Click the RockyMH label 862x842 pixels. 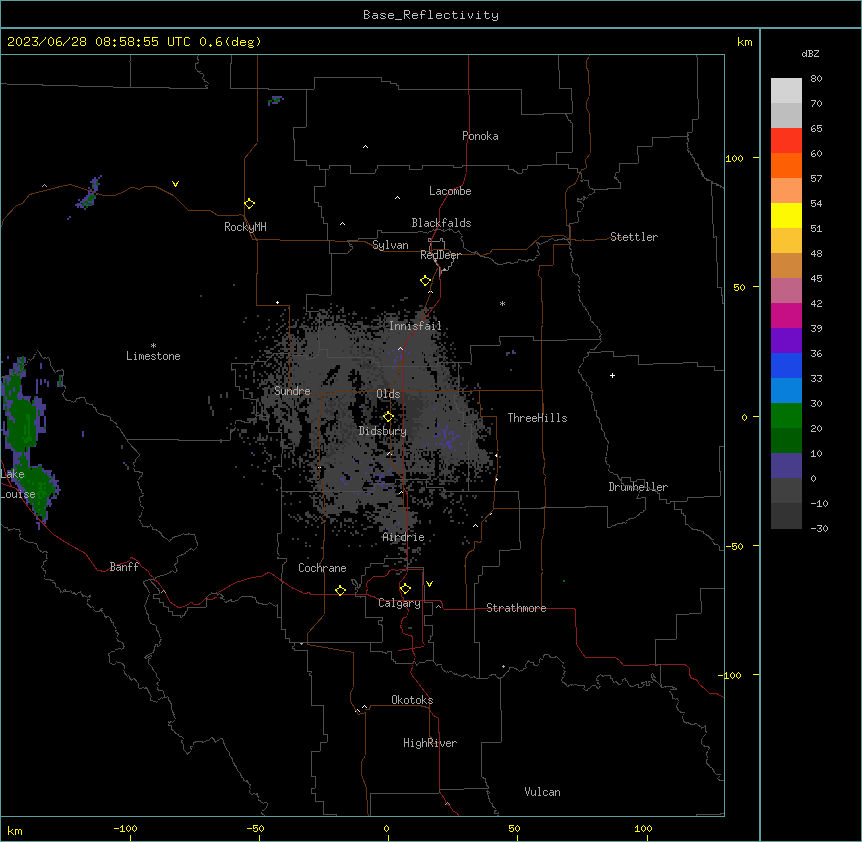click(245, 227)
